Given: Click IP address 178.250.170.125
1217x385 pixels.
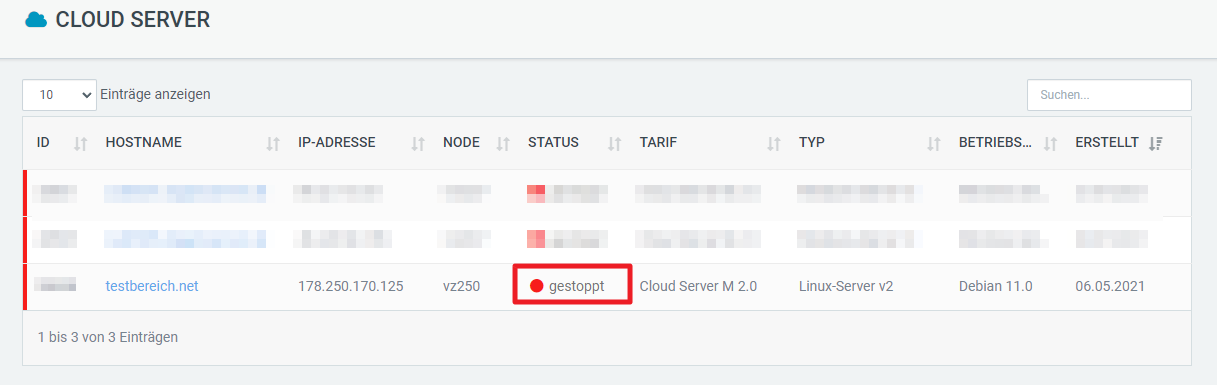Looking at the screenshot, I should (351, 286).
